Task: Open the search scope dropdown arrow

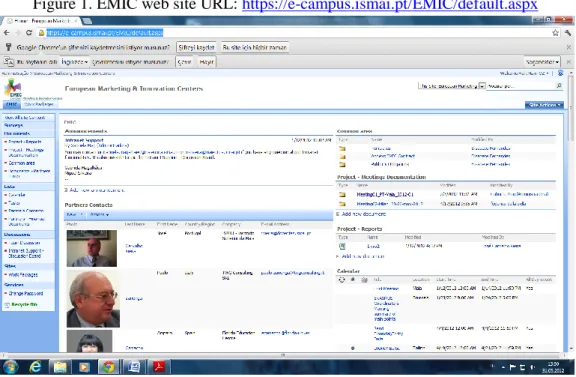Action: [482, 86]
